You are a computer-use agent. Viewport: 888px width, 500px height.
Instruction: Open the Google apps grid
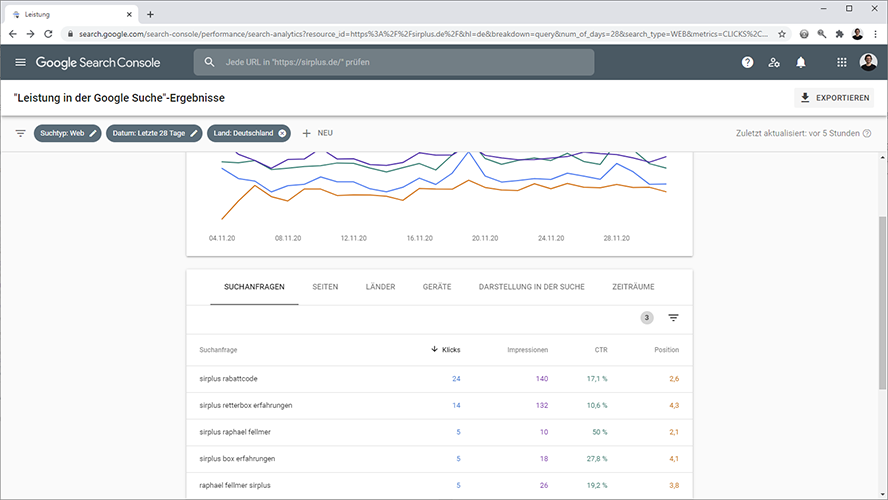[842, 62]
